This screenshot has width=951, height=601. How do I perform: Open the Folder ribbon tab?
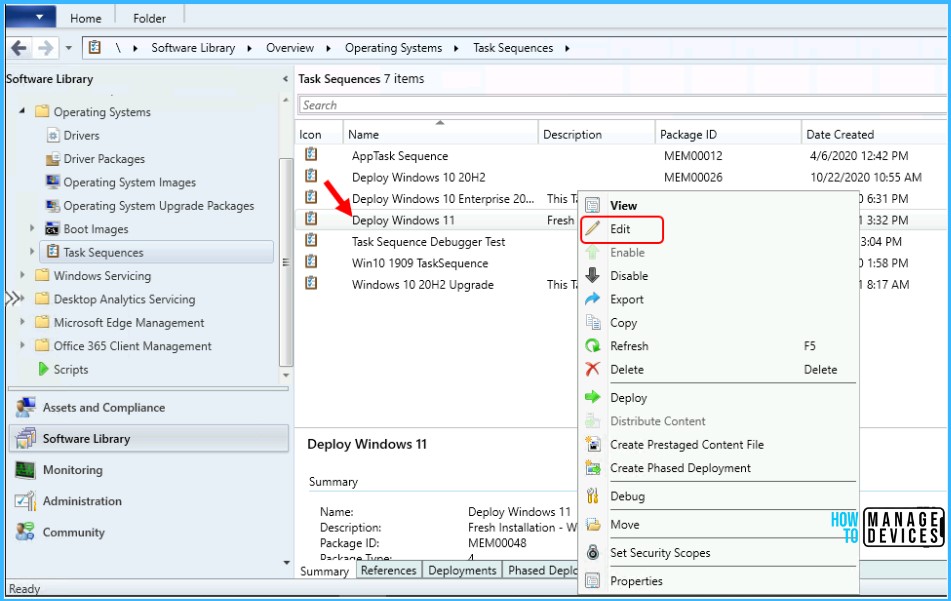coord(149,18)
